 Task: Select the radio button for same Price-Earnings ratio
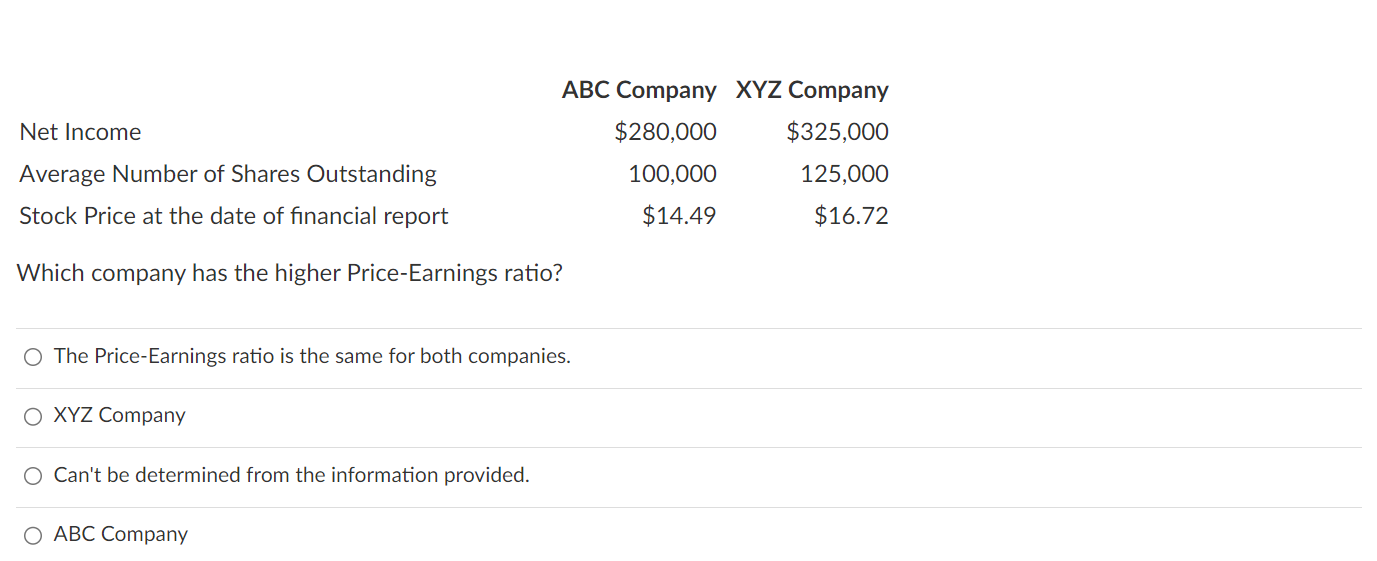pos(34,357)
